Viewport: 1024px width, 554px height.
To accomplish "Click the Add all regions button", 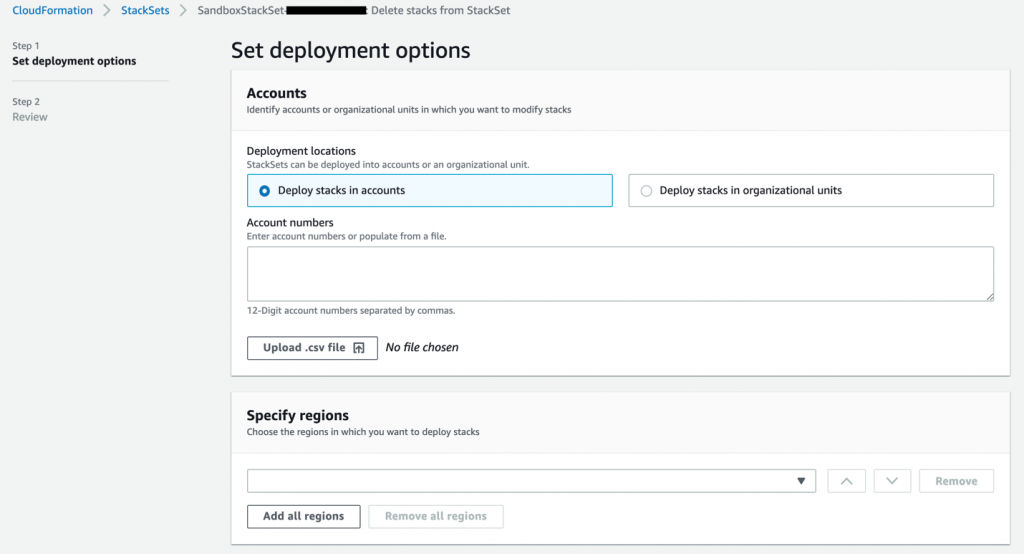I will pos(303,516).
